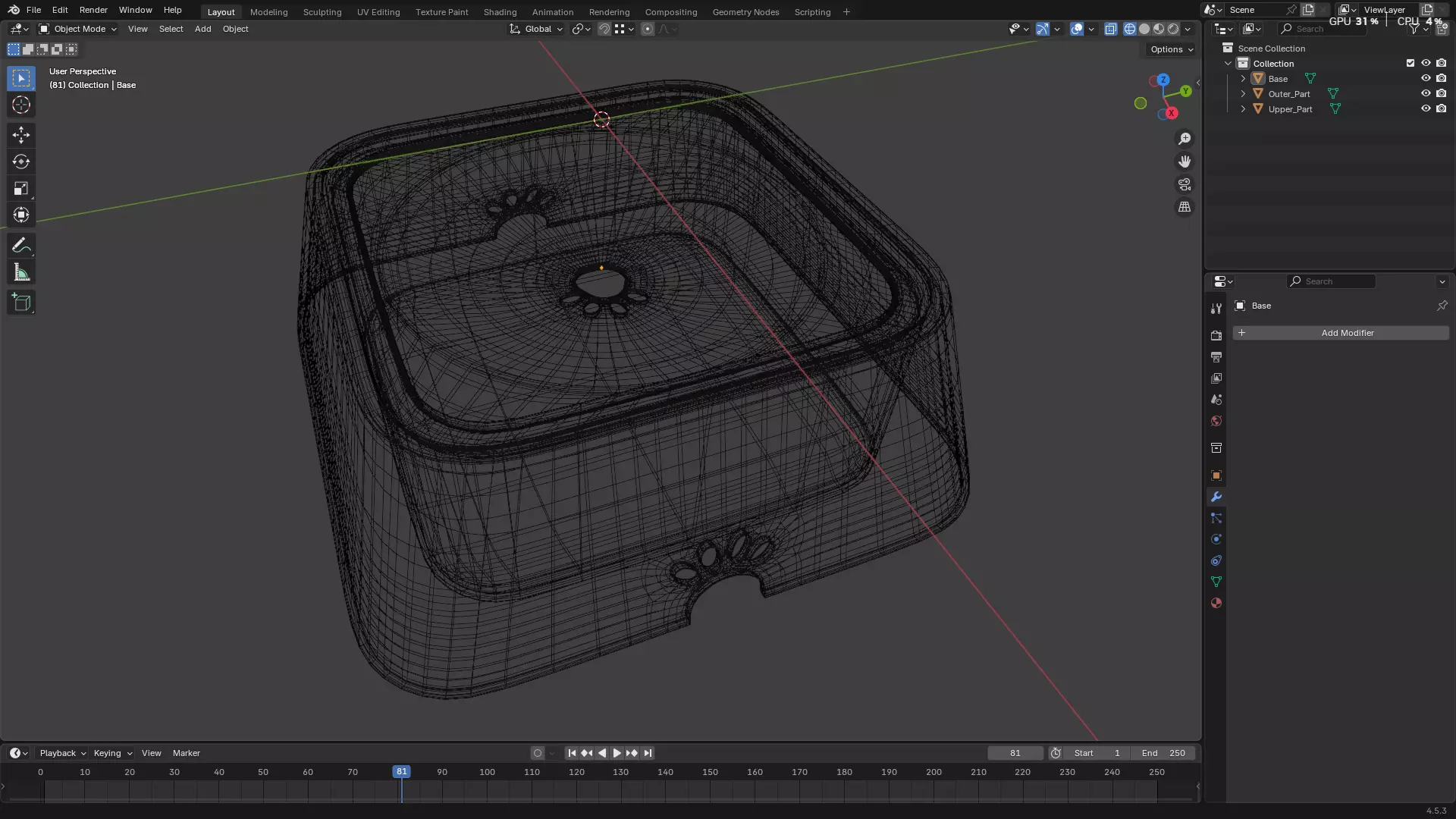Collapse the Collection tree

point(1228,63)
